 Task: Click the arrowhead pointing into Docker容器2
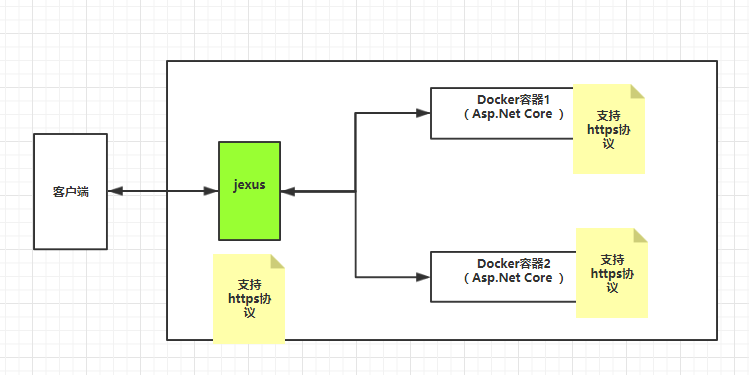423,277
